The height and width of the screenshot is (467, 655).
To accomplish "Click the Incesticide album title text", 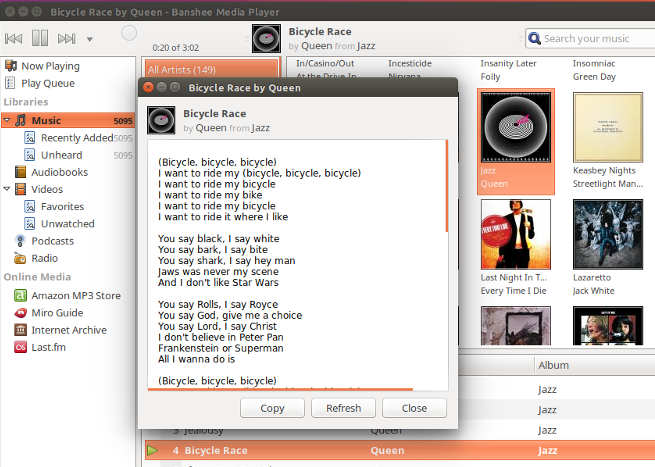I will pos(410,63).
